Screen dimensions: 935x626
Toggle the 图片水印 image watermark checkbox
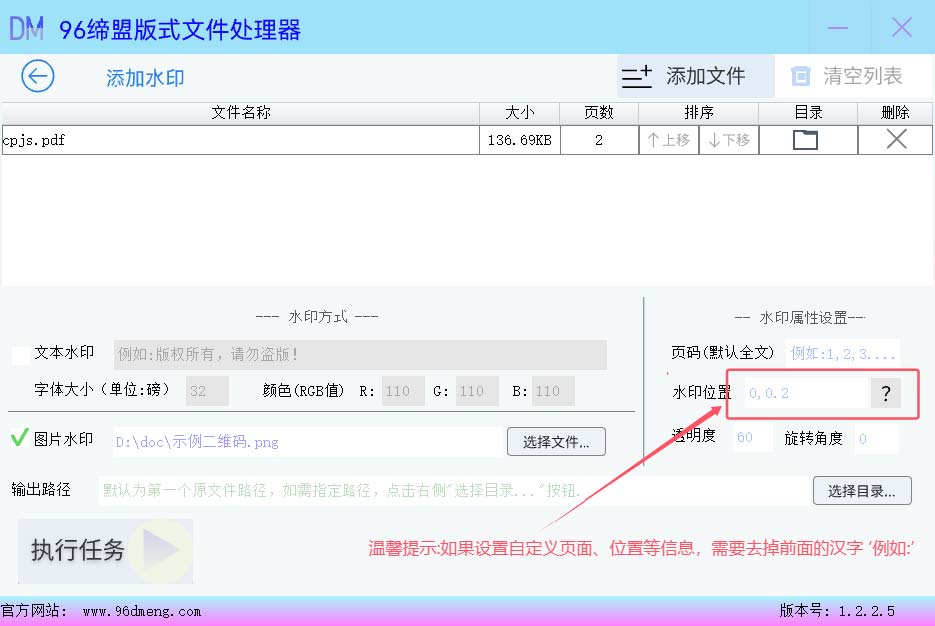[19, 438]
